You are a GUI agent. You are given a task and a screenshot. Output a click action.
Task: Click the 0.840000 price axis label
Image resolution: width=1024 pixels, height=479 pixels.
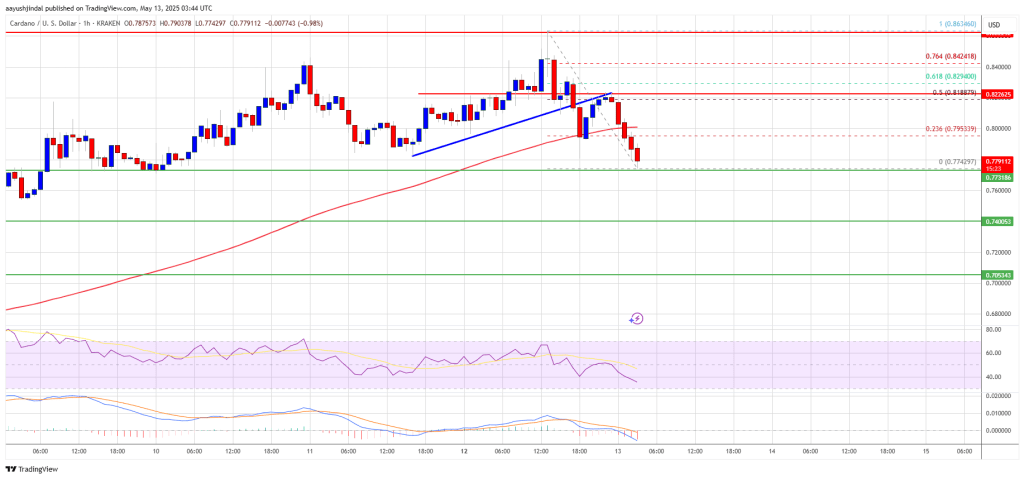point(998,67)
